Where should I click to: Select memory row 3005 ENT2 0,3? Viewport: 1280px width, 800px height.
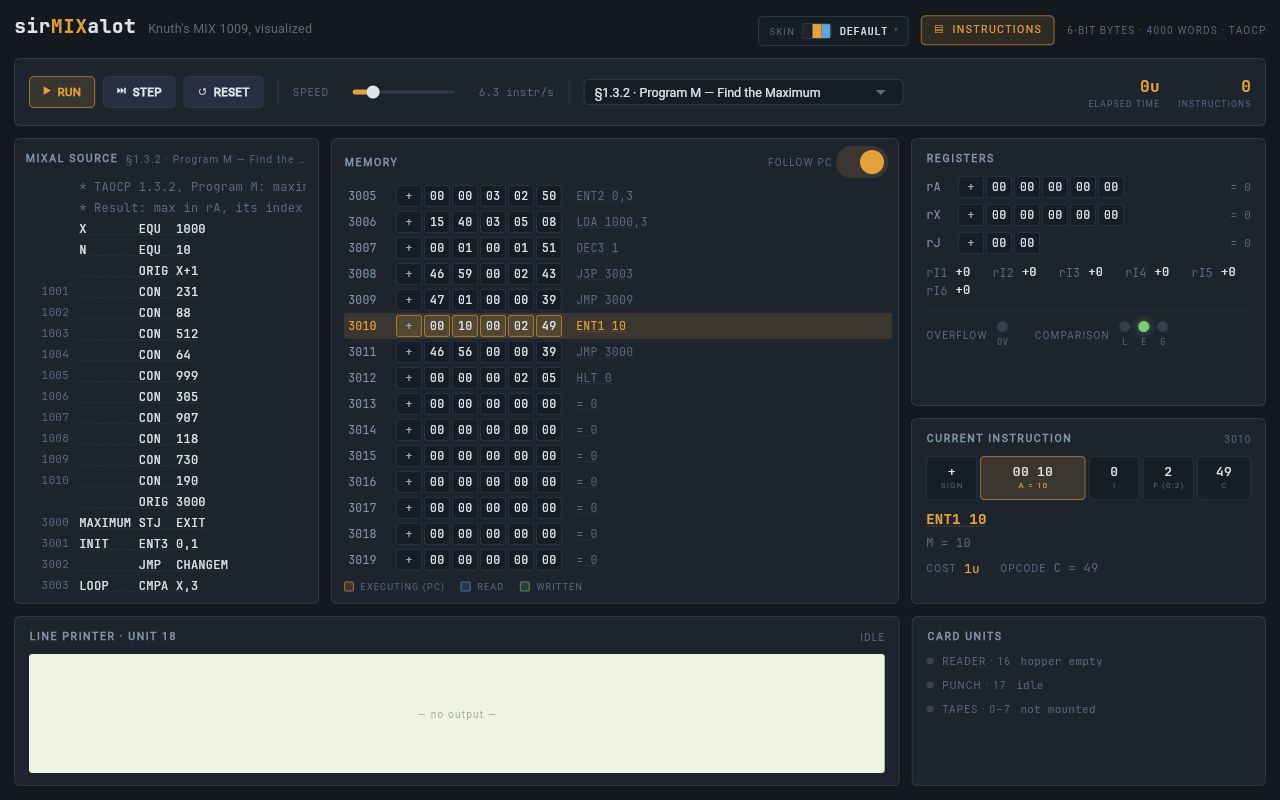618,196
